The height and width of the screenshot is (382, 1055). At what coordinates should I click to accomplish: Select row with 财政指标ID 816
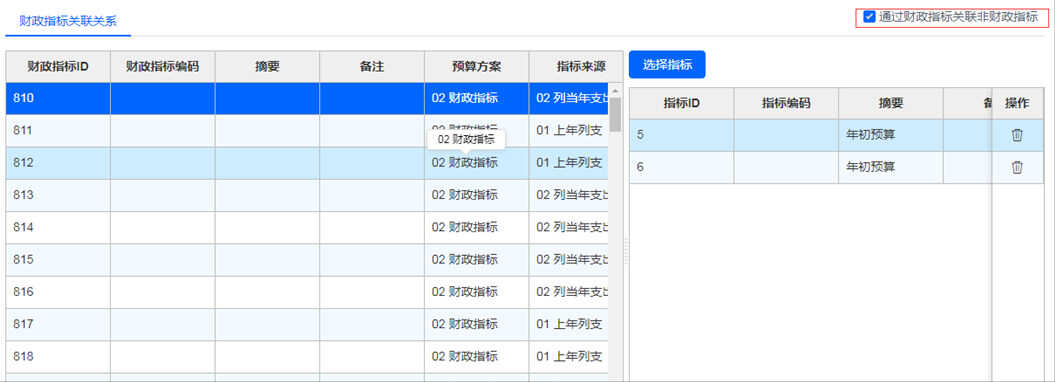(x=307, y=292)
